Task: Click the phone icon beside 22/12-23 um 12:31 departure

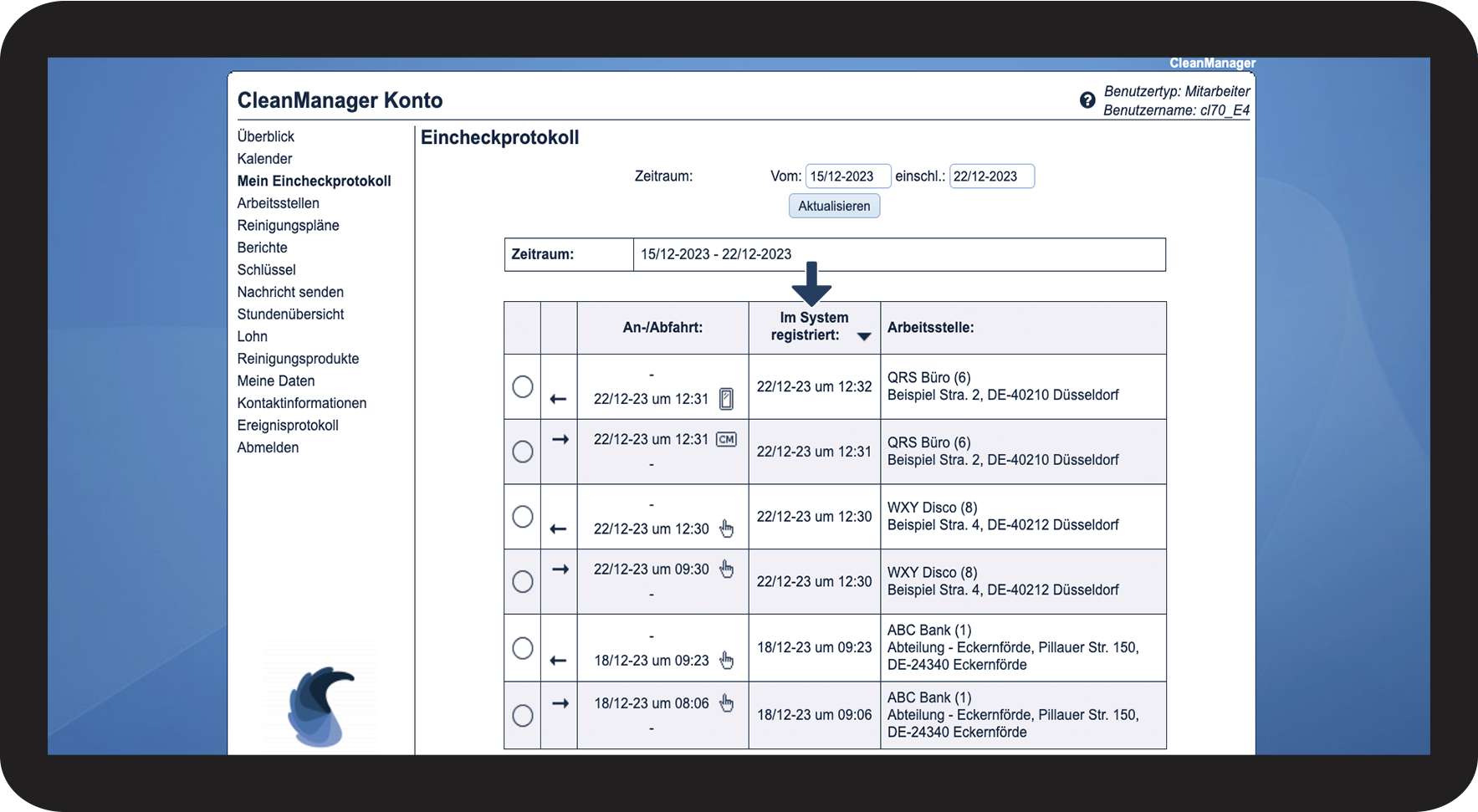Action: click(726, 399)
